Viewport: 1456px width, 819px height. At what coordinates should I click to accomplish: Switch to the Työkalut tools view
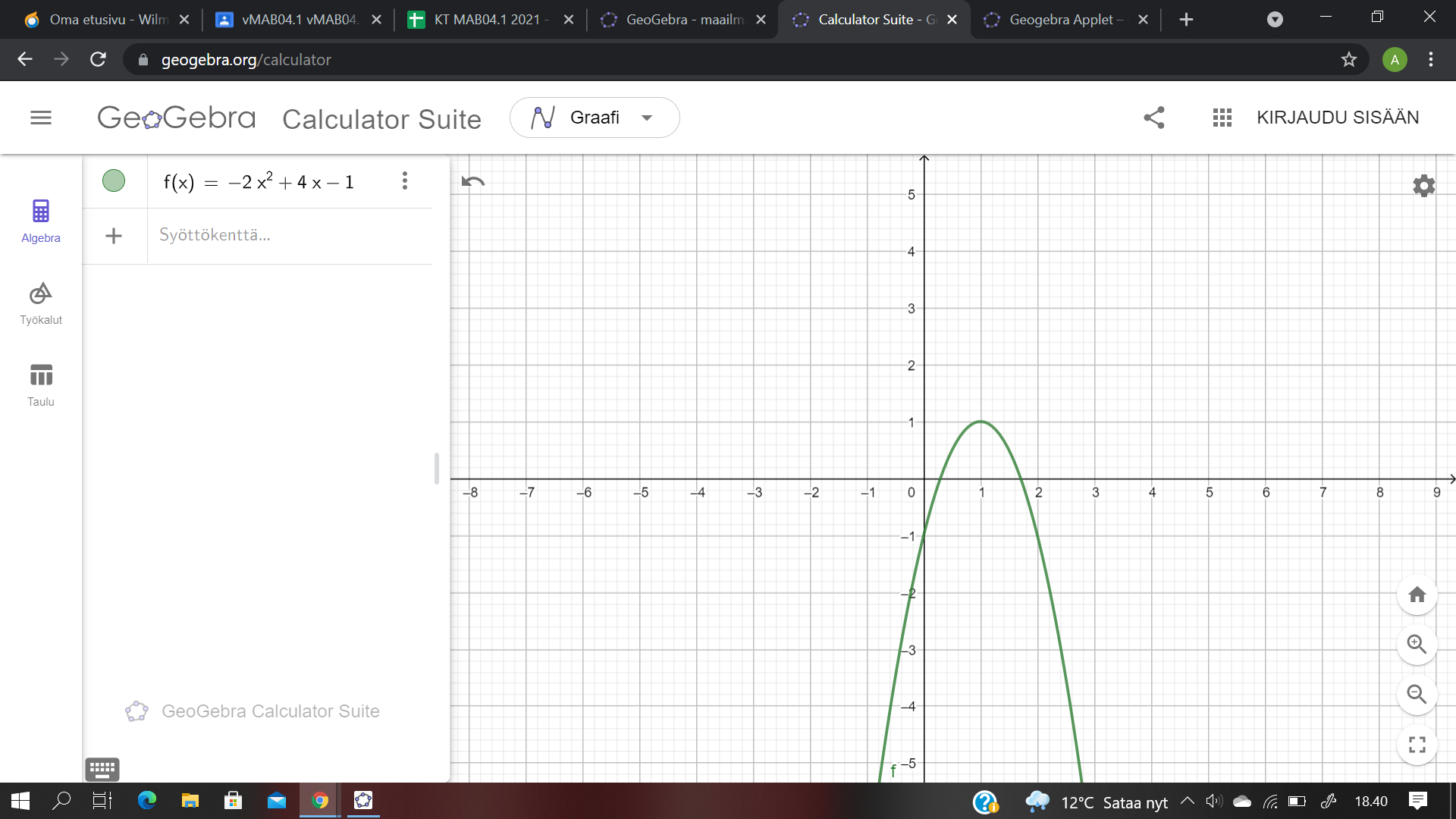41,303
